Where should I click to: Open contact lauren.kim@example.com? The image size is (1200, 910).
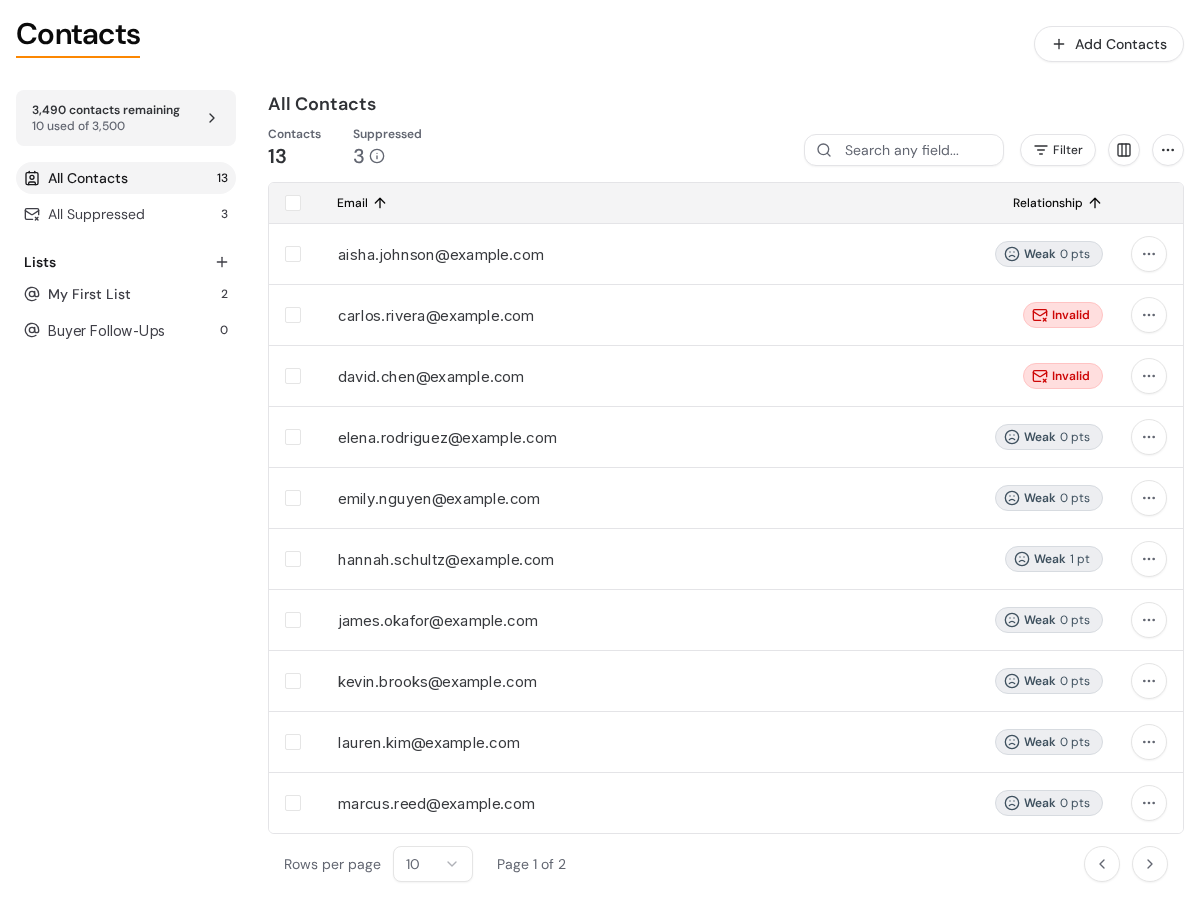429,742
